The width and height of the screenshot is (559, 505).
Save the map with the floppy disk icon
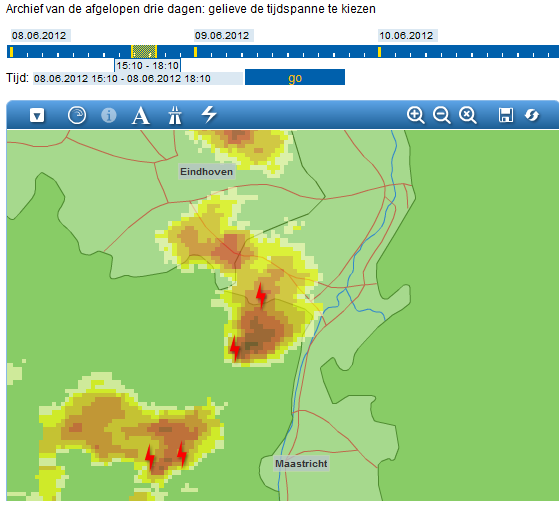click(x=506, y=115)
